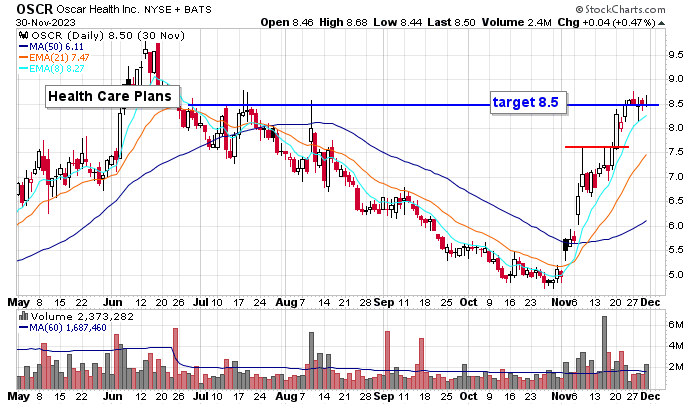The width and height of the screenshot is (700, 405).
Task: Click the Low 8.44 value
Action: pyautogui.click(x=397, y=22)
